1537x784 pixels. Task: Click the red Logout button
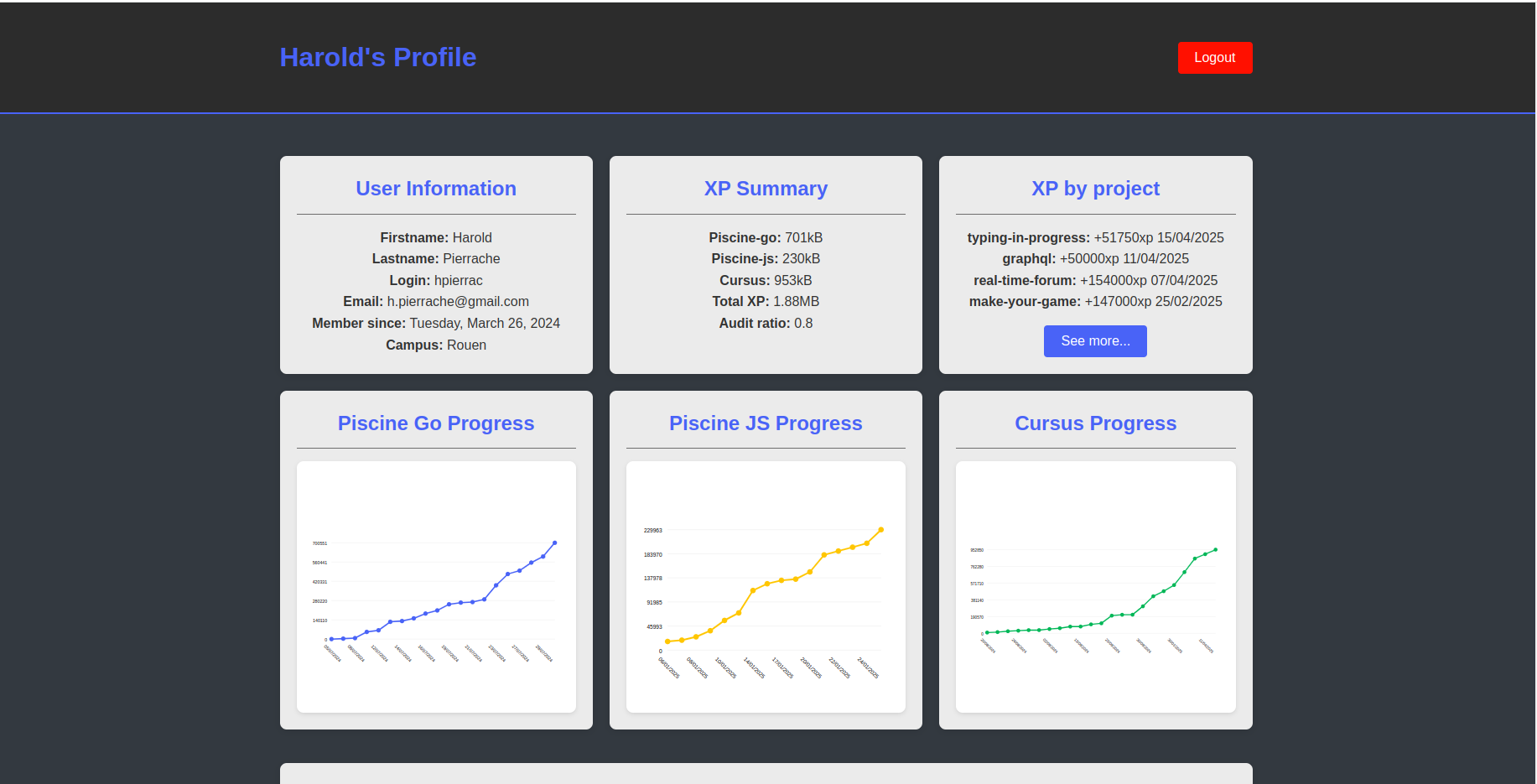[1214, 58]
